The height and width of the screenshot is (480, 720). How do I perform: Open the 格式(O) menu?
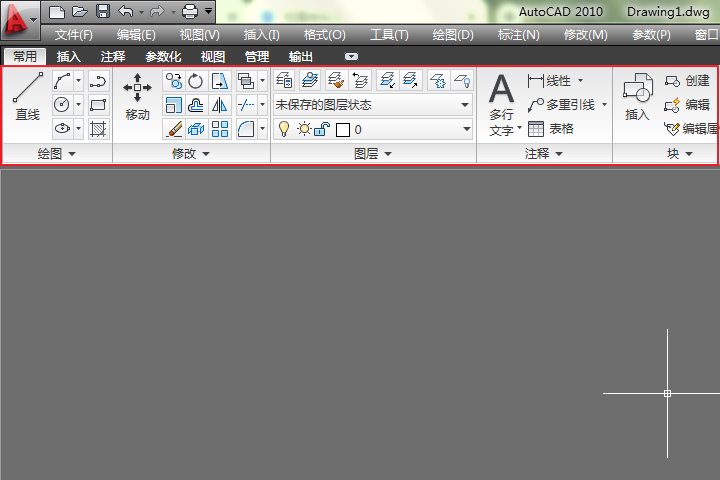pos(325,35)
